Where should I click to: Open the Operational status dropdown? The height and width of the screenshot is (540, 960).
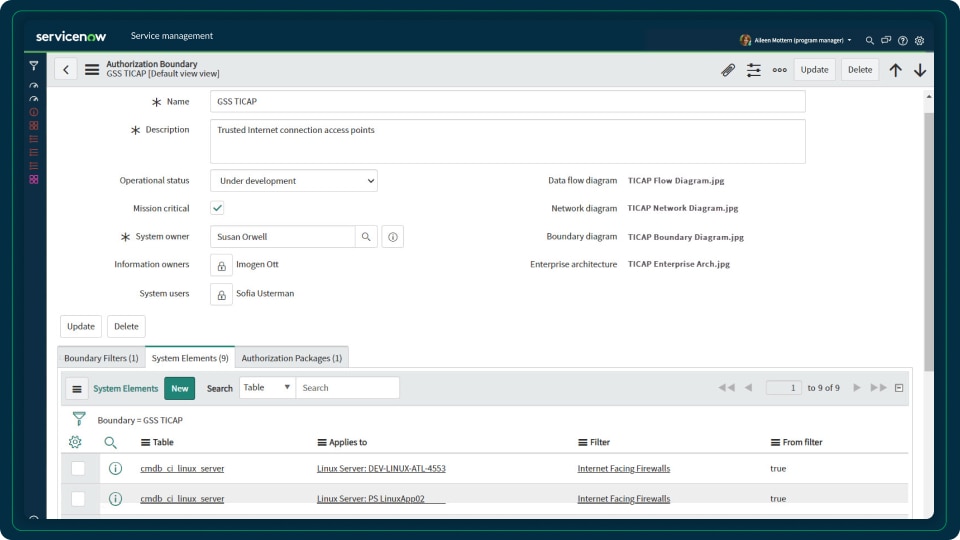(x=293, y=181)
